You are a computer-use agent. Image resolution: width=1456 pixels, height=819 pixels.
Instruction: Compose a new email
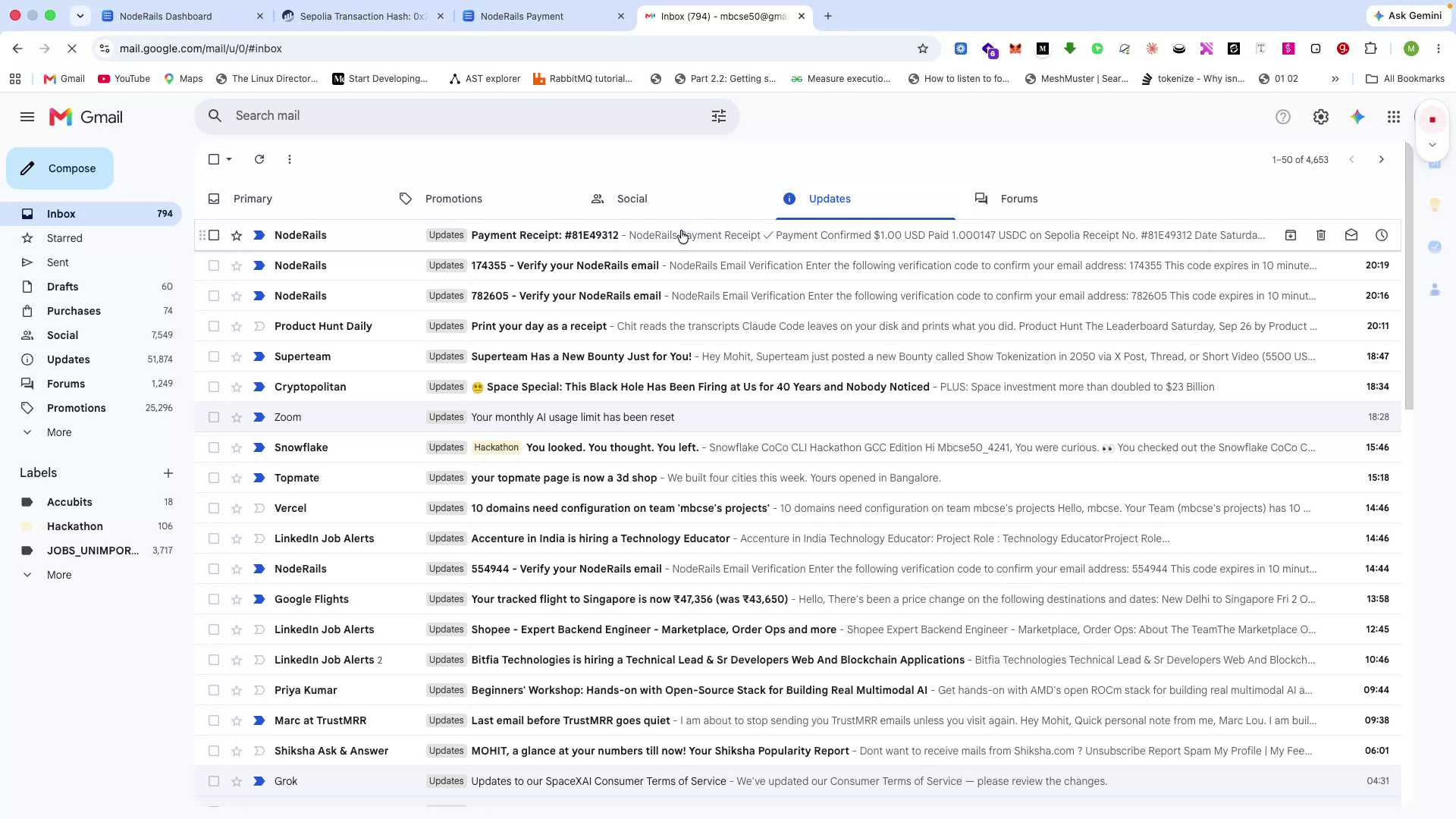click(x=60, y=168)
